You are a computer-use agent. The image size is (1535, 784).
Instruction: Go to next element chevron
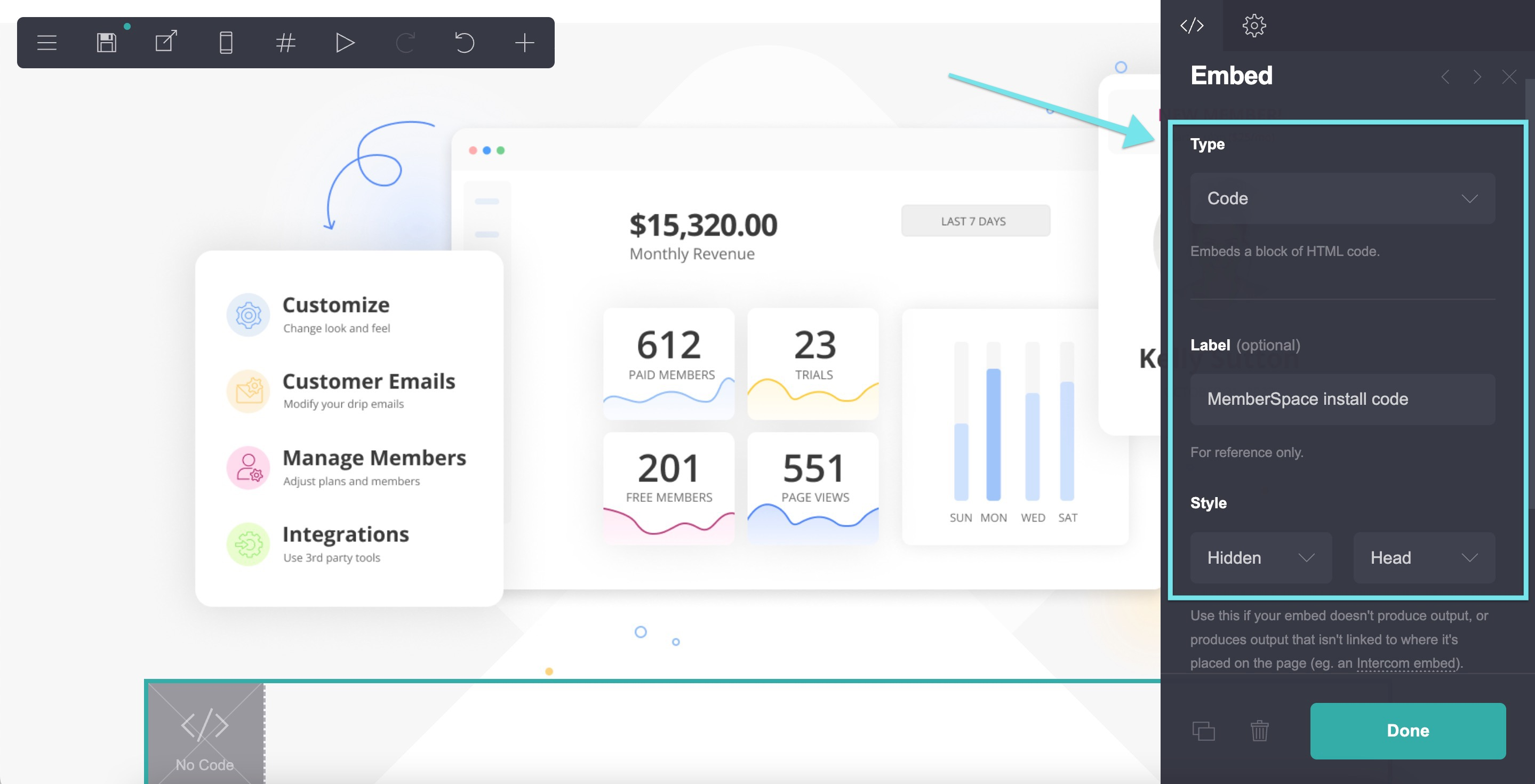(x=1477, y=77)
